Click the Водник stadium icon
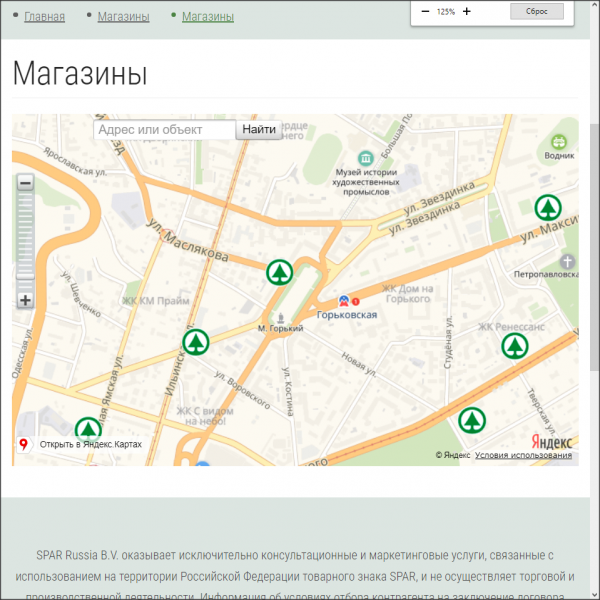This screenshot has height=600, width=600. click(559, 142)
